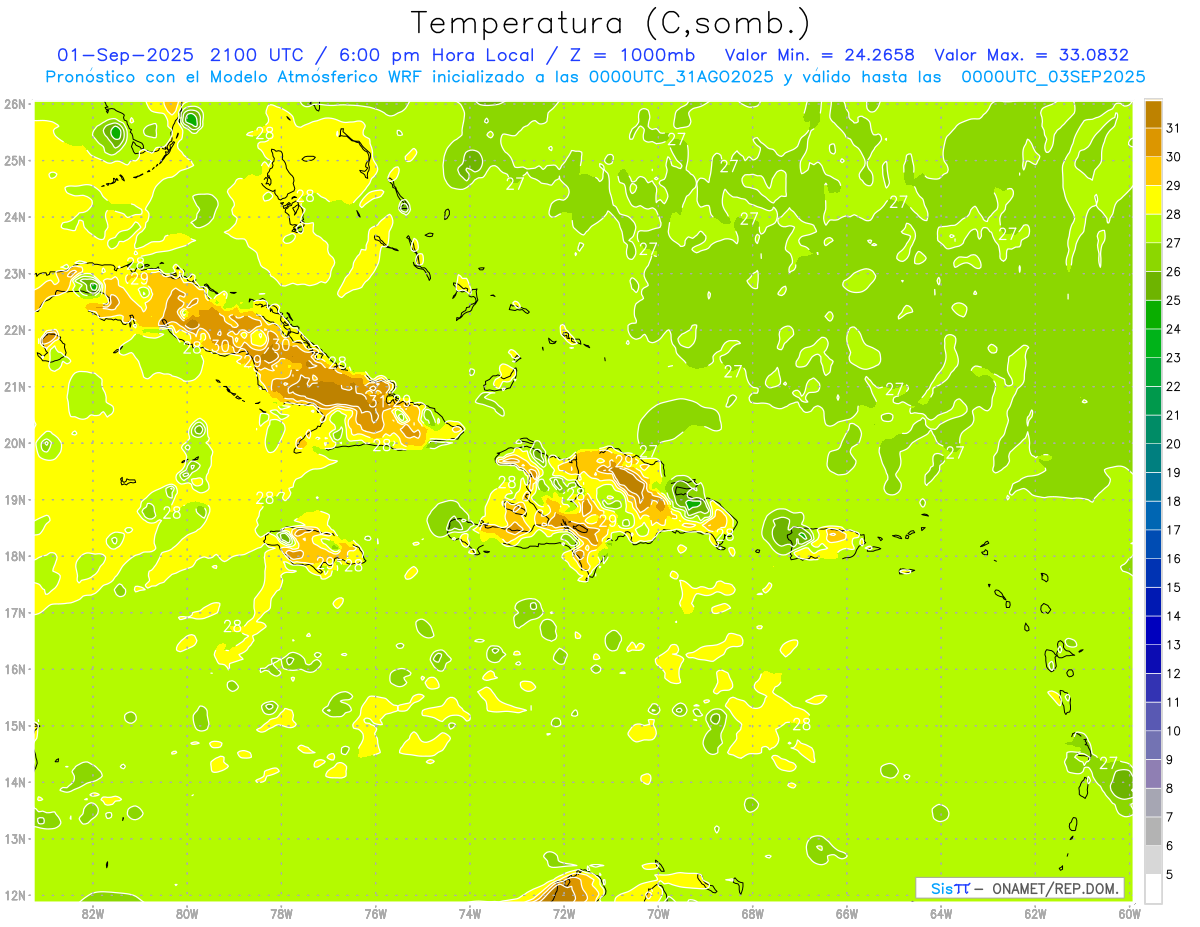Select the 23N latitude label
This screenshot has width=1200, height=927.
(14, 273)
